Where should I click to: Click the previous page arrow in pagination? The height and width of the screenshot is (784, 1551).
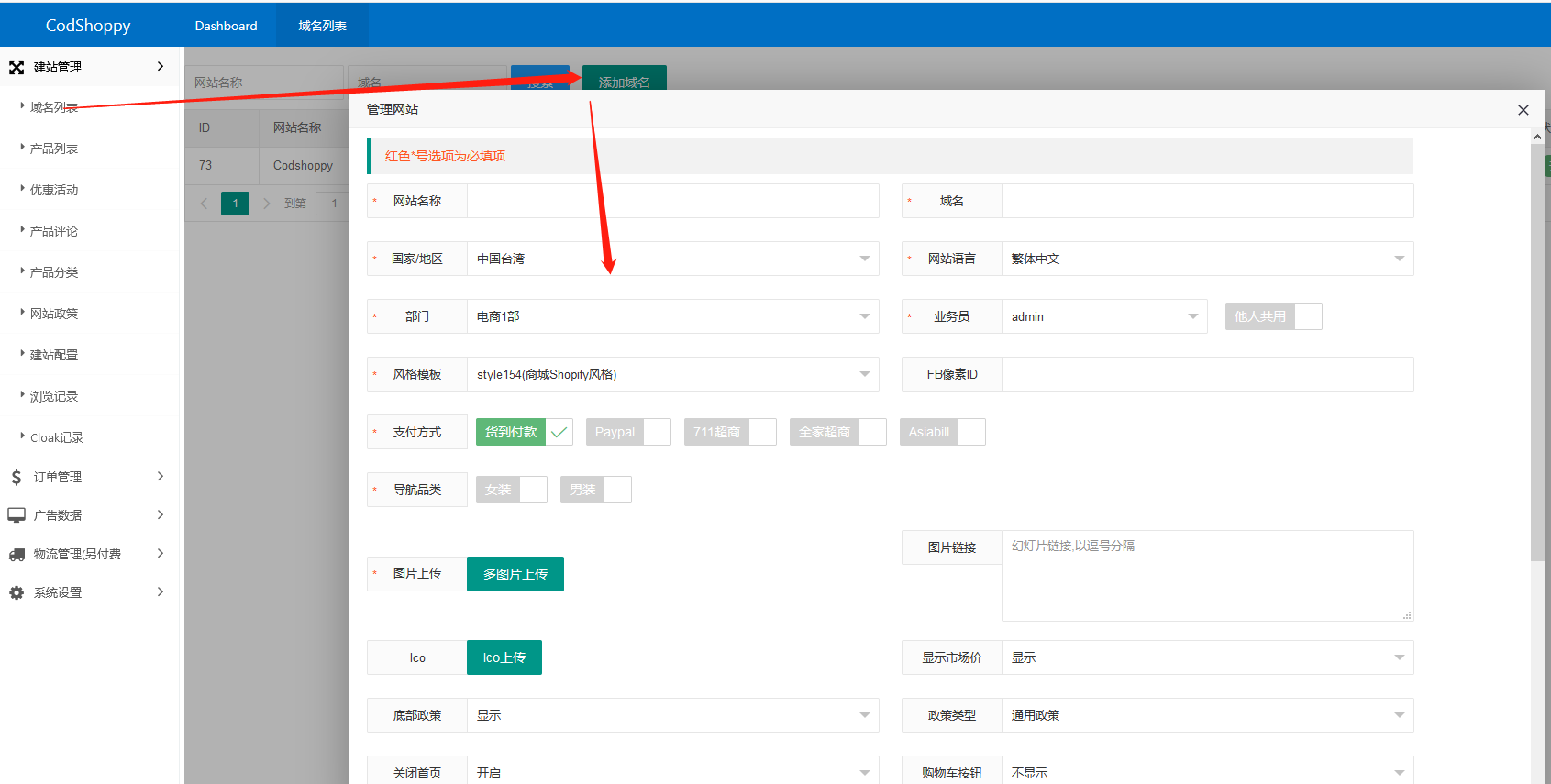coord(204,204)
